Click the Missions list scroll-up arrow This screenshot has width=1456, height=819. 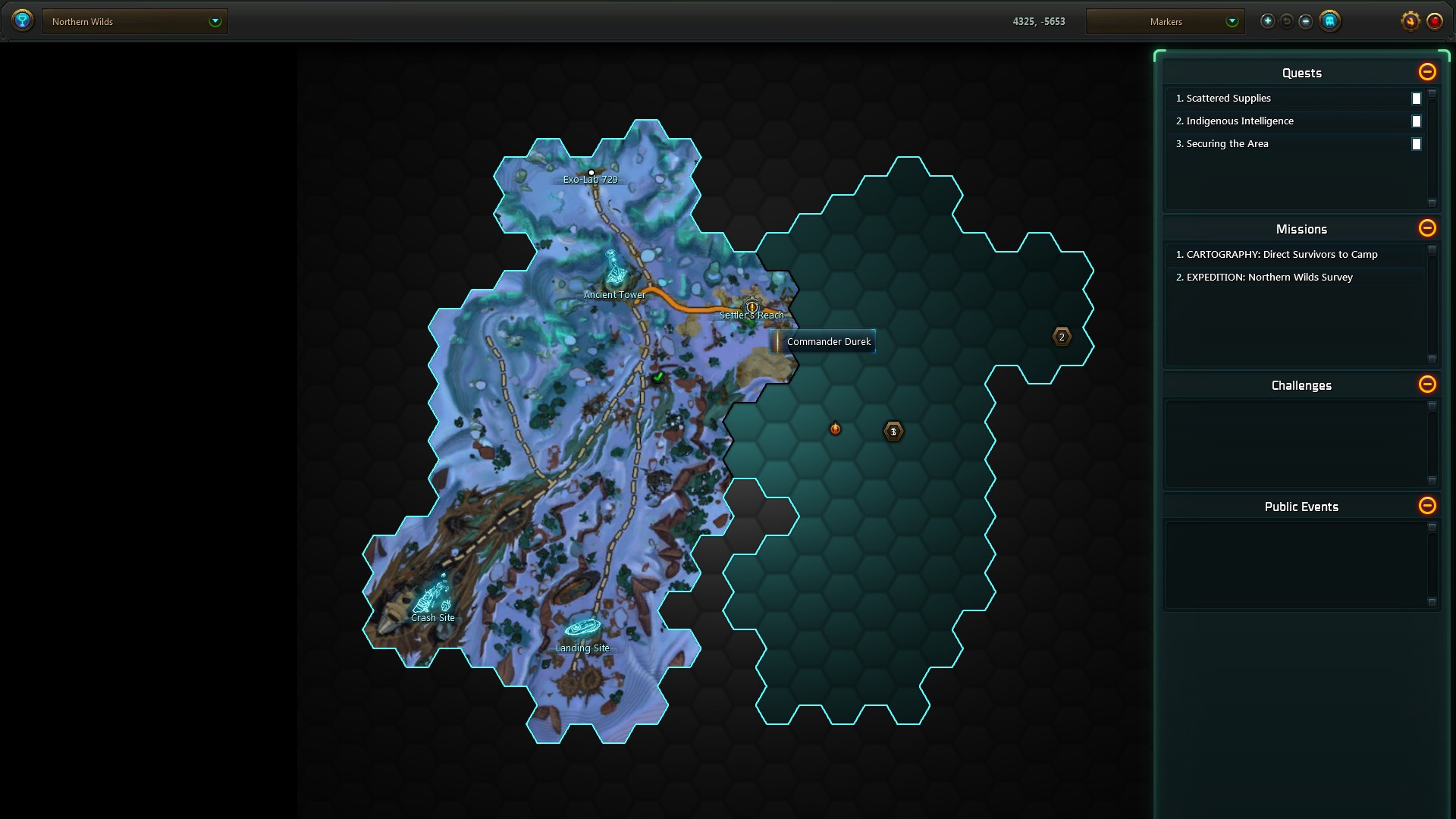pyautogui.click(x=1432, y=249)
